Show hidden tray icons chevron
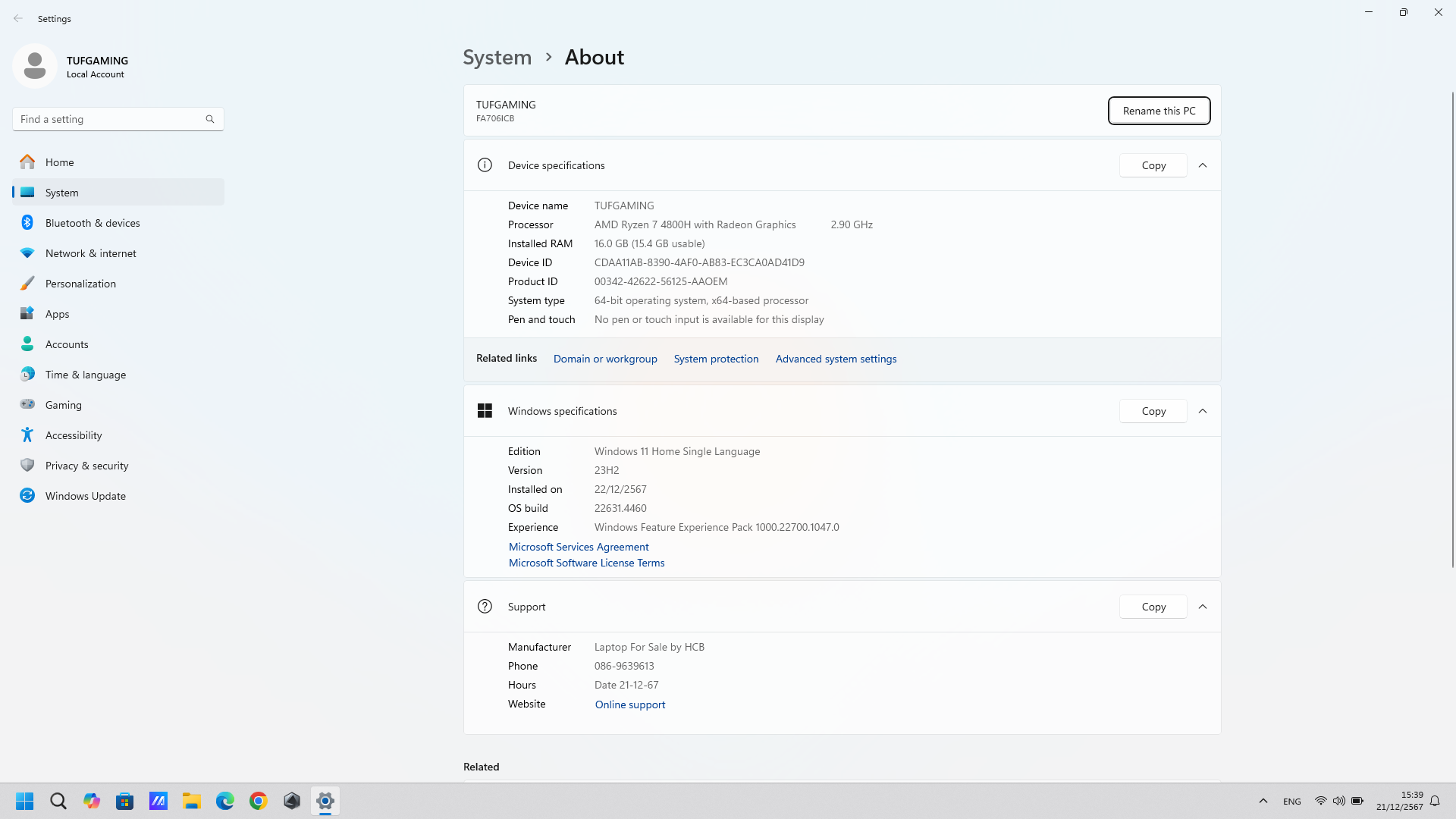Screen dimensions: 1456x819 pos(1263,801)
